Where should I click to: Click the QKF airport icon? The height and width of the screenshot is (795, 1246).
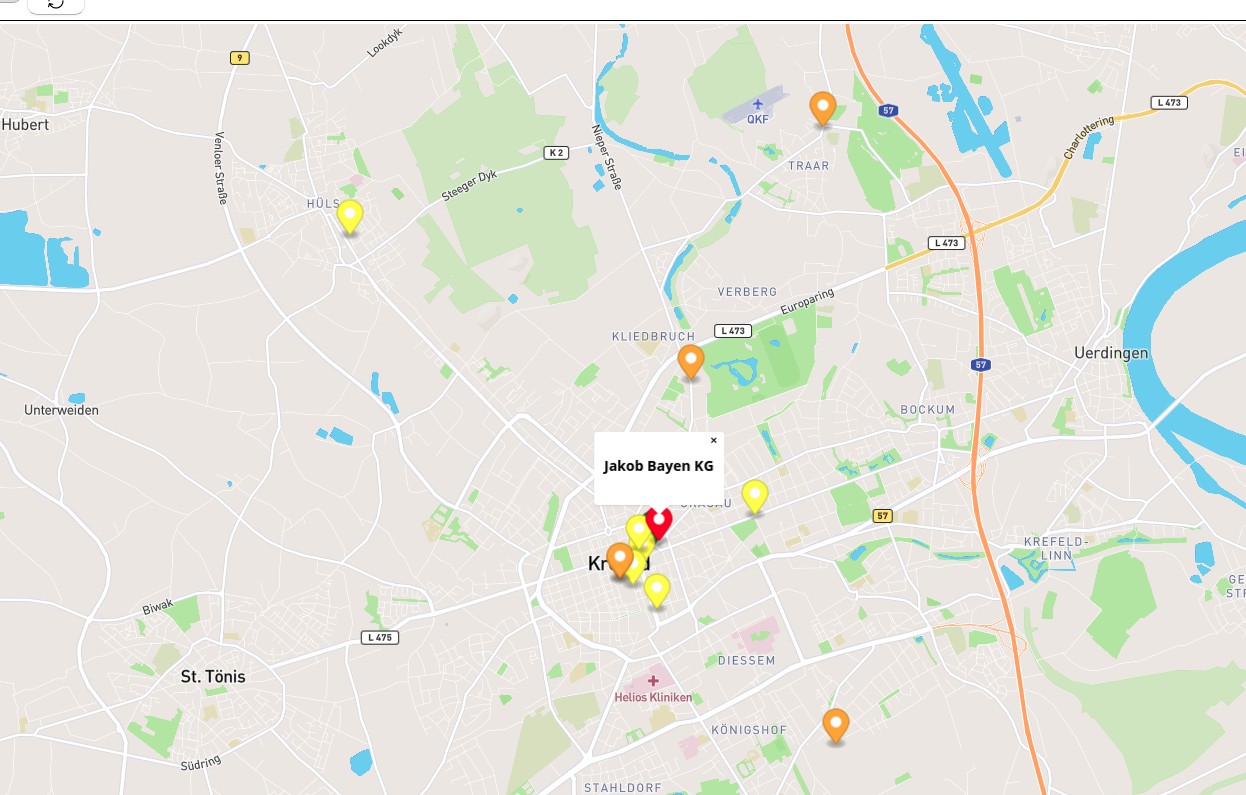[x=758, y=103]
